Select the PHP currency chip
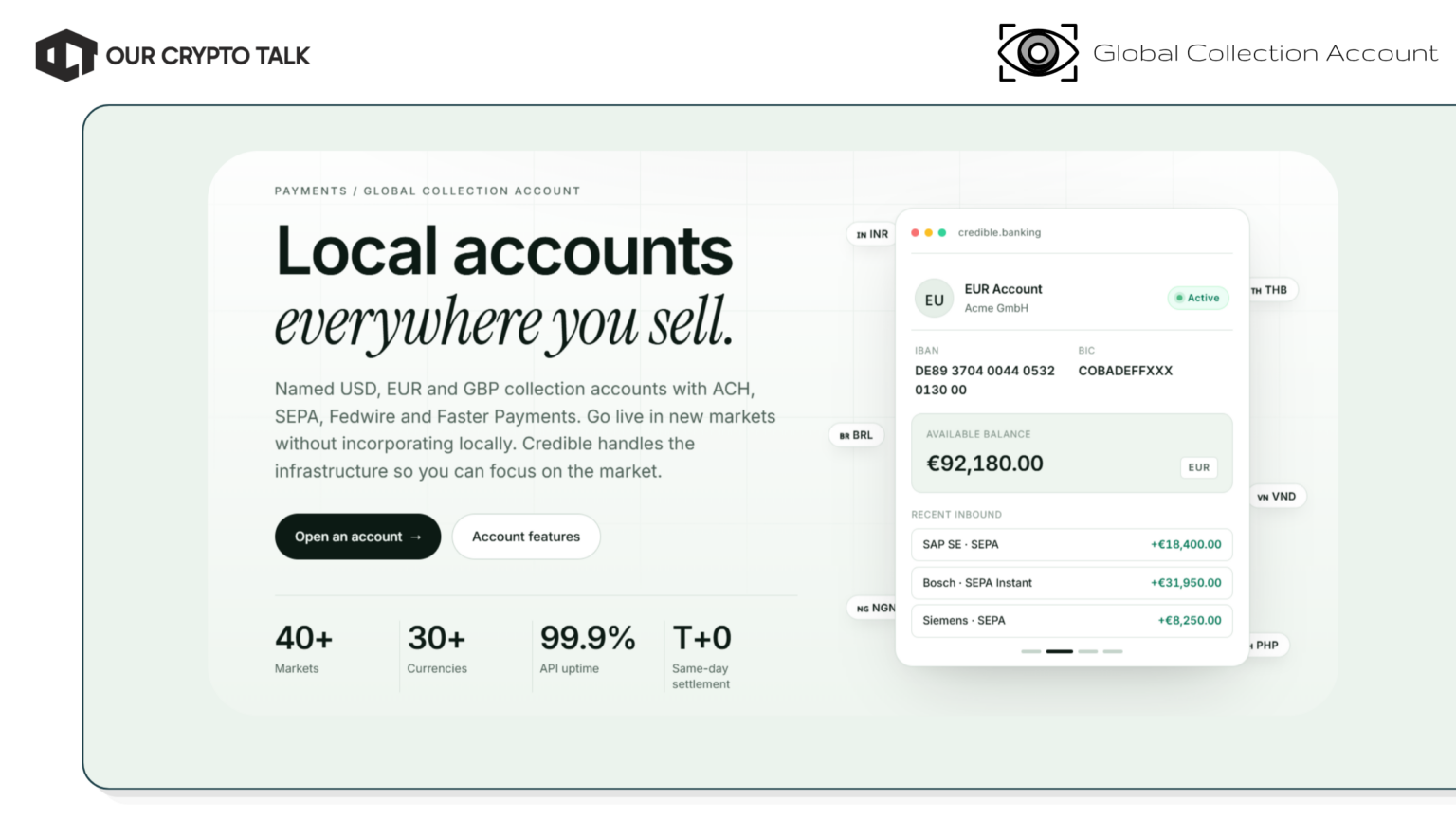This screenshot has height=819, width=1456. 1267,646
